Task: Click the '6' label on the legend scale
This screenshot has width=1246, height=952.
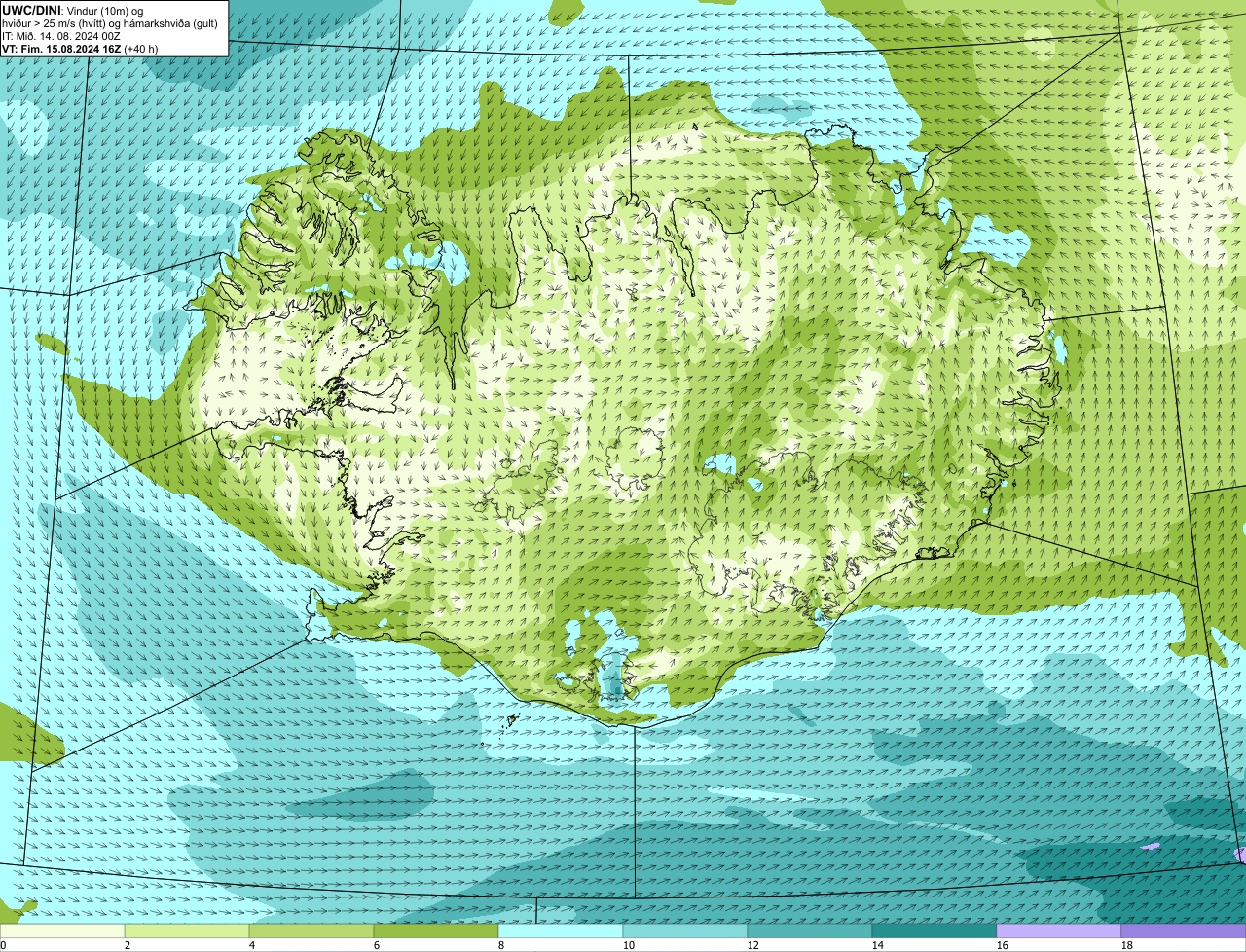Action: (377, 945)
